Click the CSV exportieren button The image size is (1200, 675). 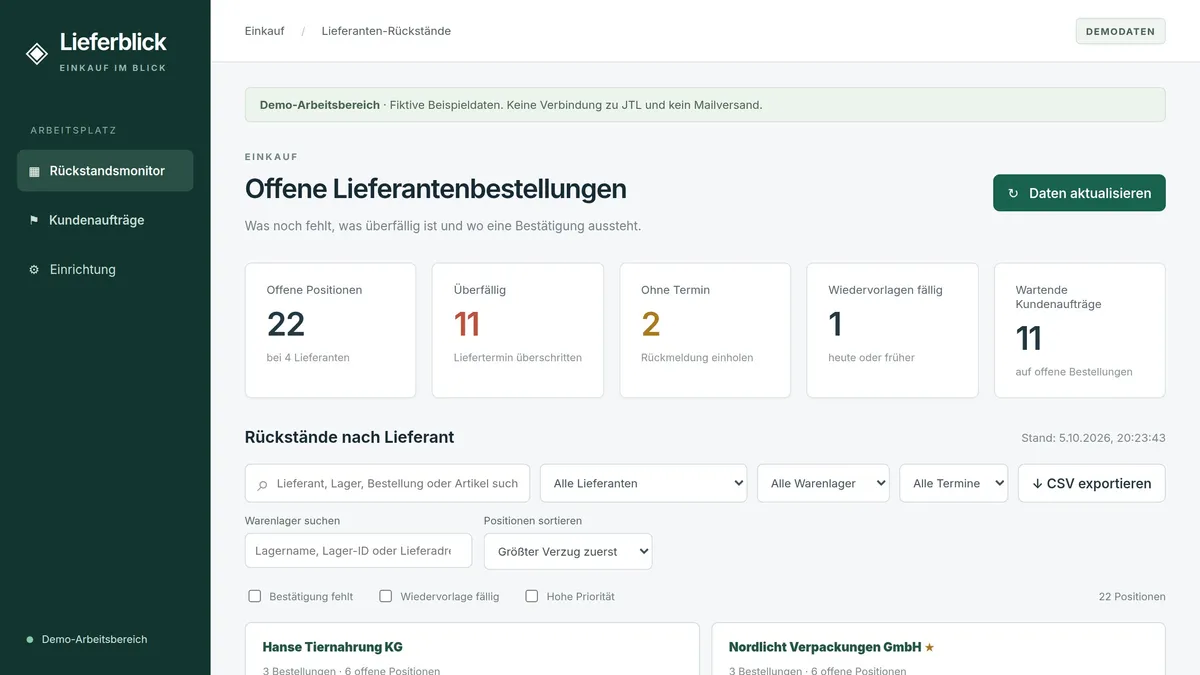tap(1092, 483)
